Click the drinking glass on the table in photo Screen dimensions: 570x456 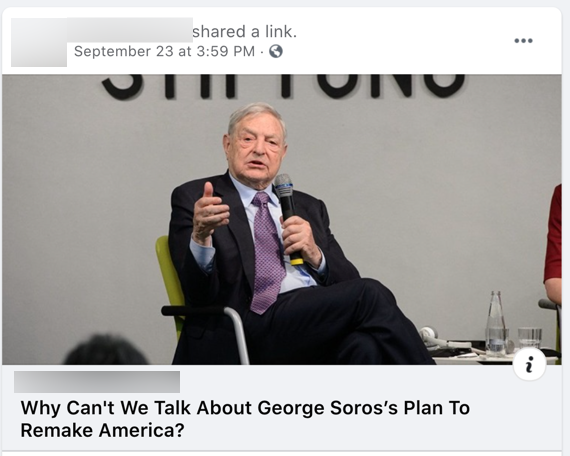point(530,339)
